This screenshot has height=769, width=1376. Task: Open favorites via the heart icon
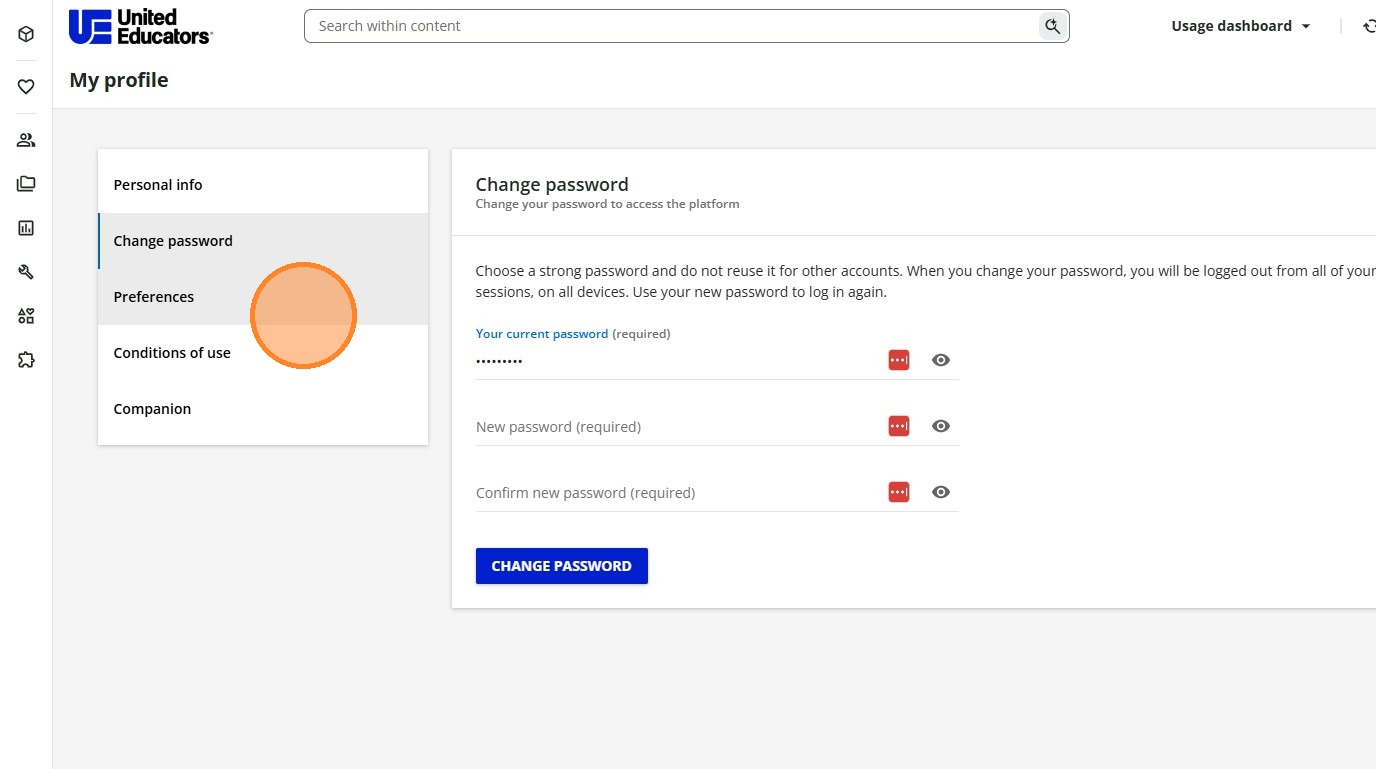pos(26,87)
